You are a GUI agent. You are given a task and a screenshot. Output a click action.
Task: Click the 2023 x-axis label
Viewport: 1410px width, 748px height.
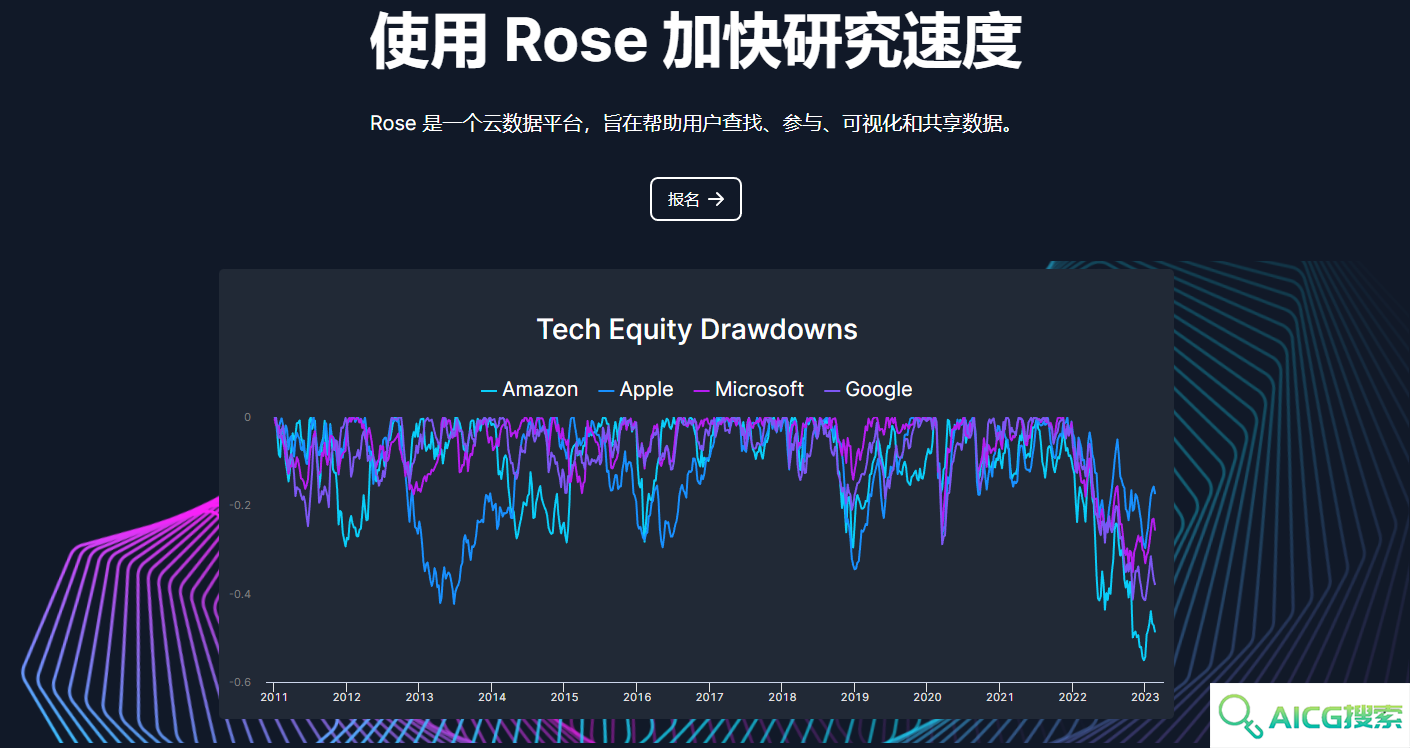click(x=1145, y=697)
